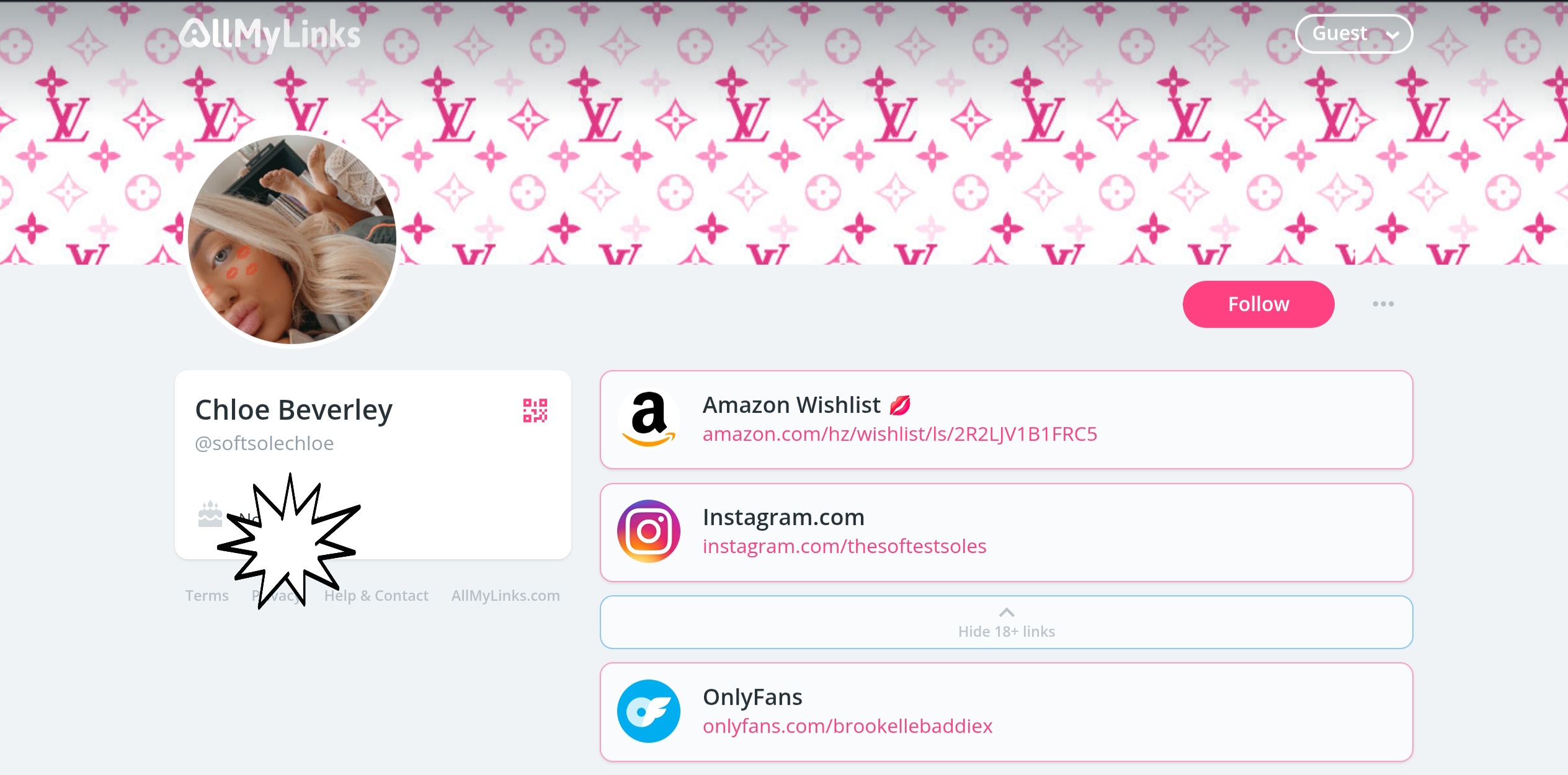Image resolution: width=1568 pixels, height=775 pixels.
Task: Open the Terms link
Action: click(x=207, y=596)
